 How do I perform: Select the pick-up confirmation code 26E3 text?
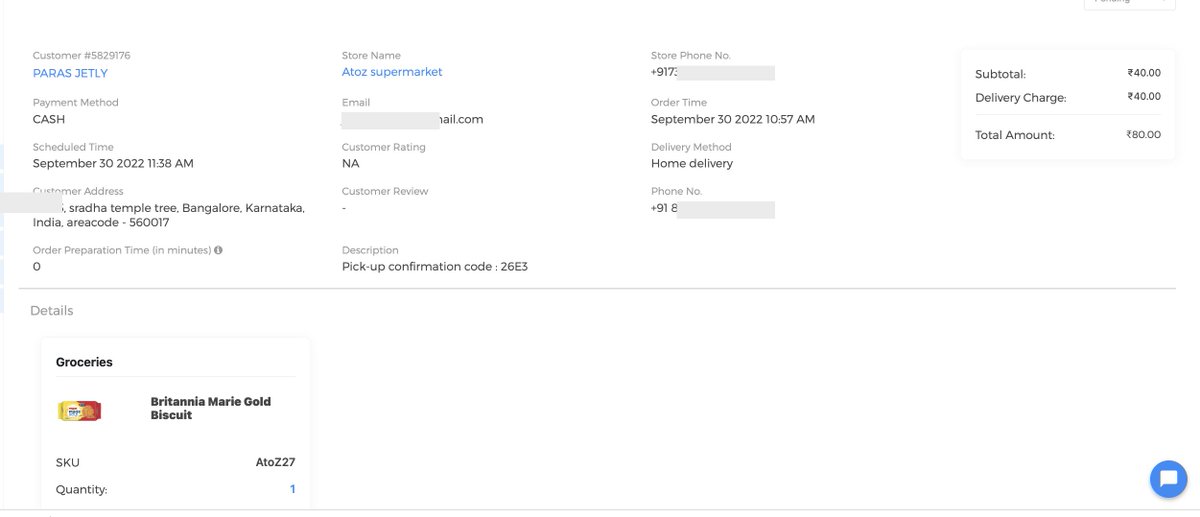[435, 267]
